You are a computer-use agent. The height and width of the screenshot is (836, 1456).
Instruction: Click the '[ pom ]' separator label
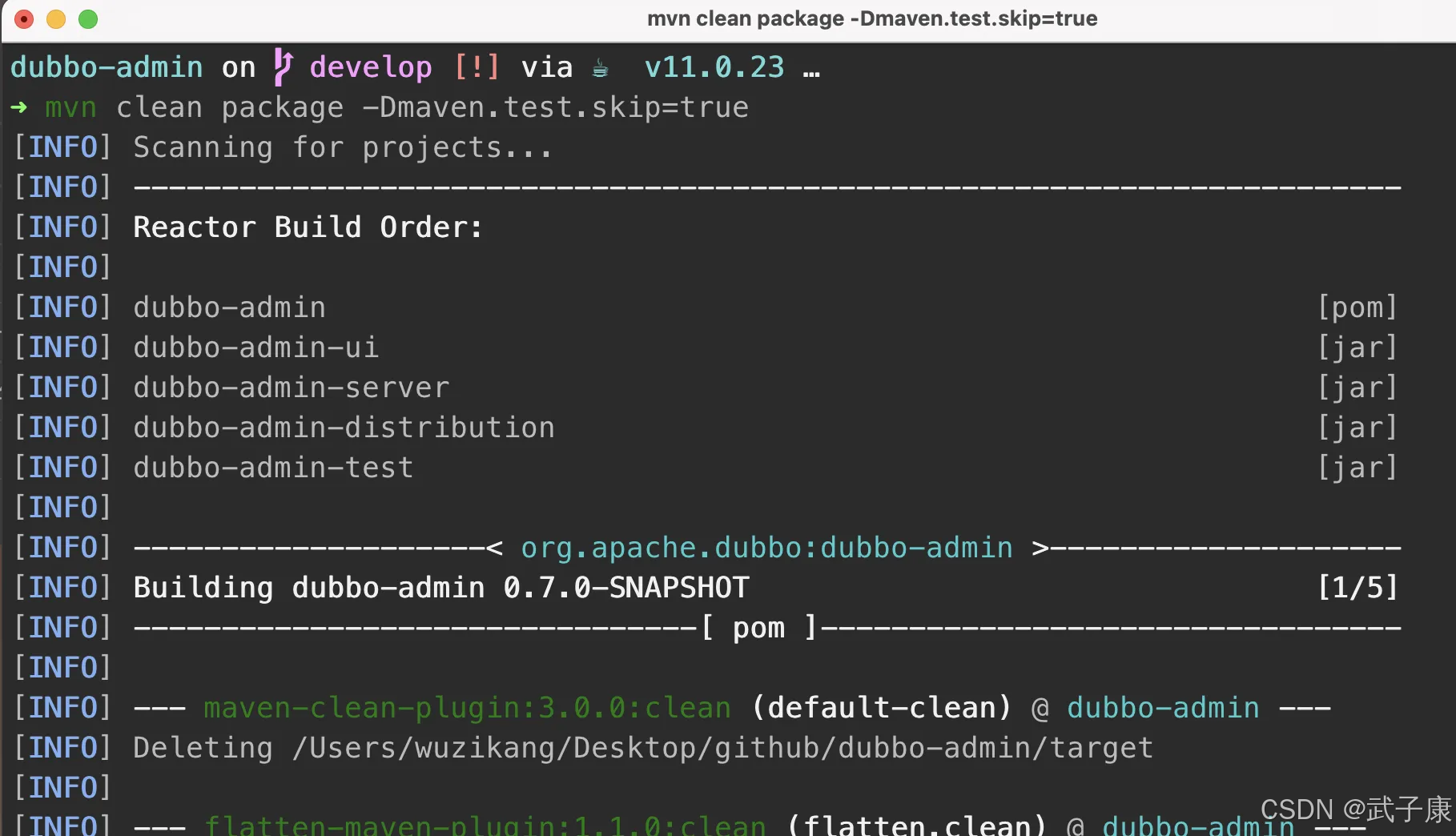[759, 628]
